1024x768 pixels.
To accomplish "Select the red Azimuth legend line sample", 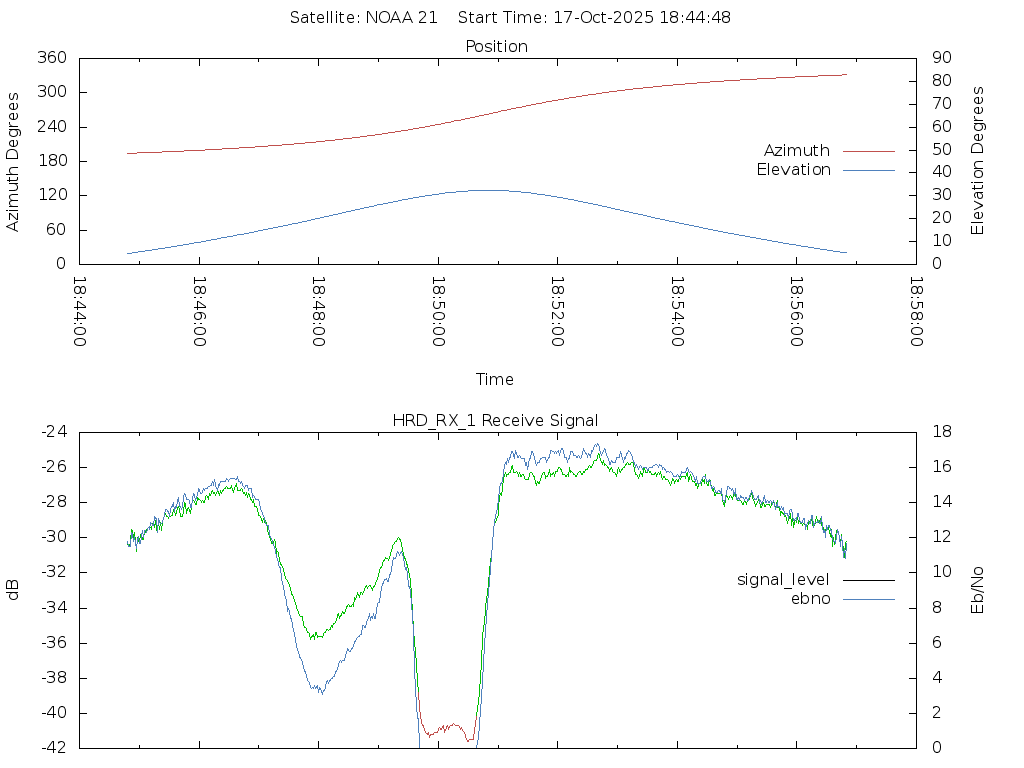I will 868,151.
